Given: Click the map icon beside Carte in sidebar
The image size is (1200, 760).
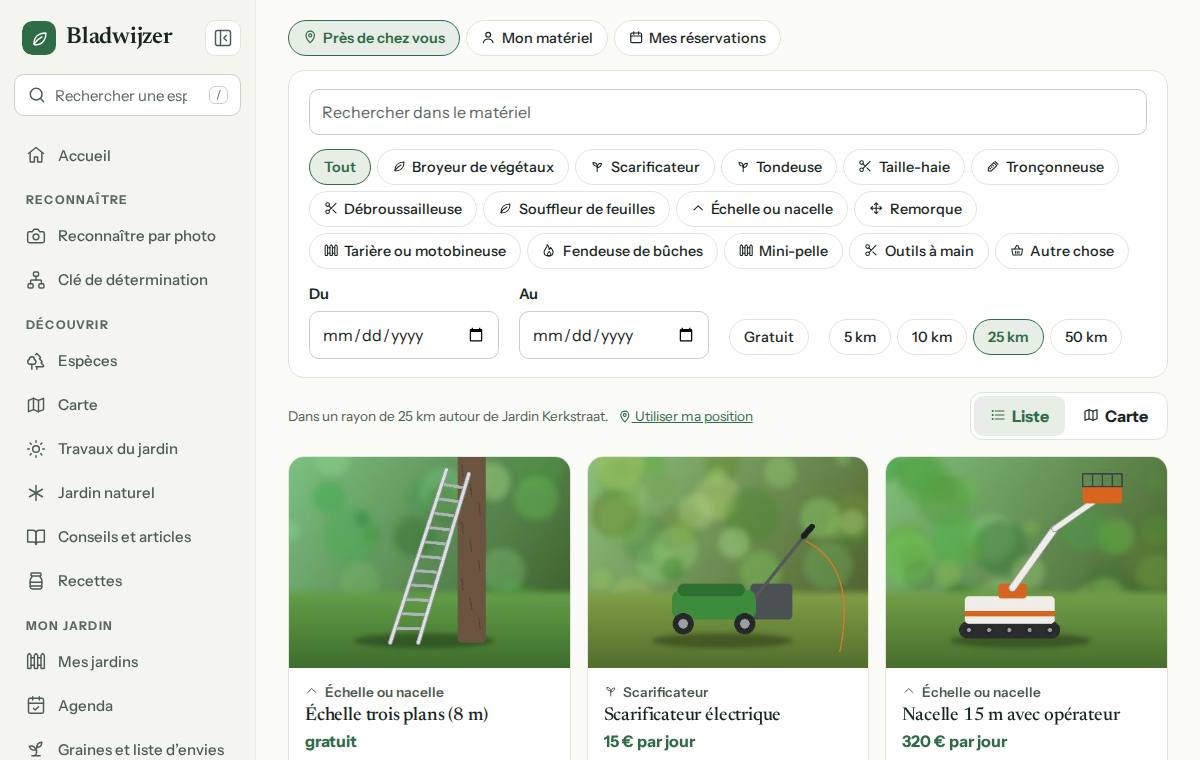Looking at the screenshot, I should [x=36, y=405].
